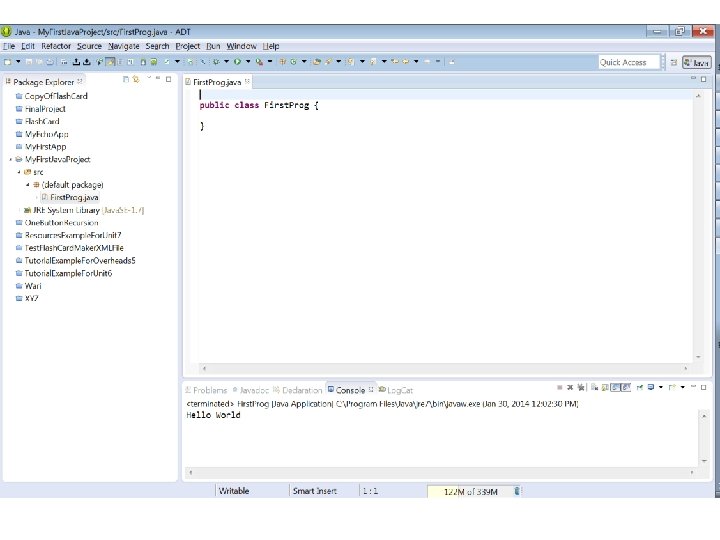Toggle Mark Occurrences in main toolbar
720x540 pixels.
pyautogui.click(x=110, y=62)
